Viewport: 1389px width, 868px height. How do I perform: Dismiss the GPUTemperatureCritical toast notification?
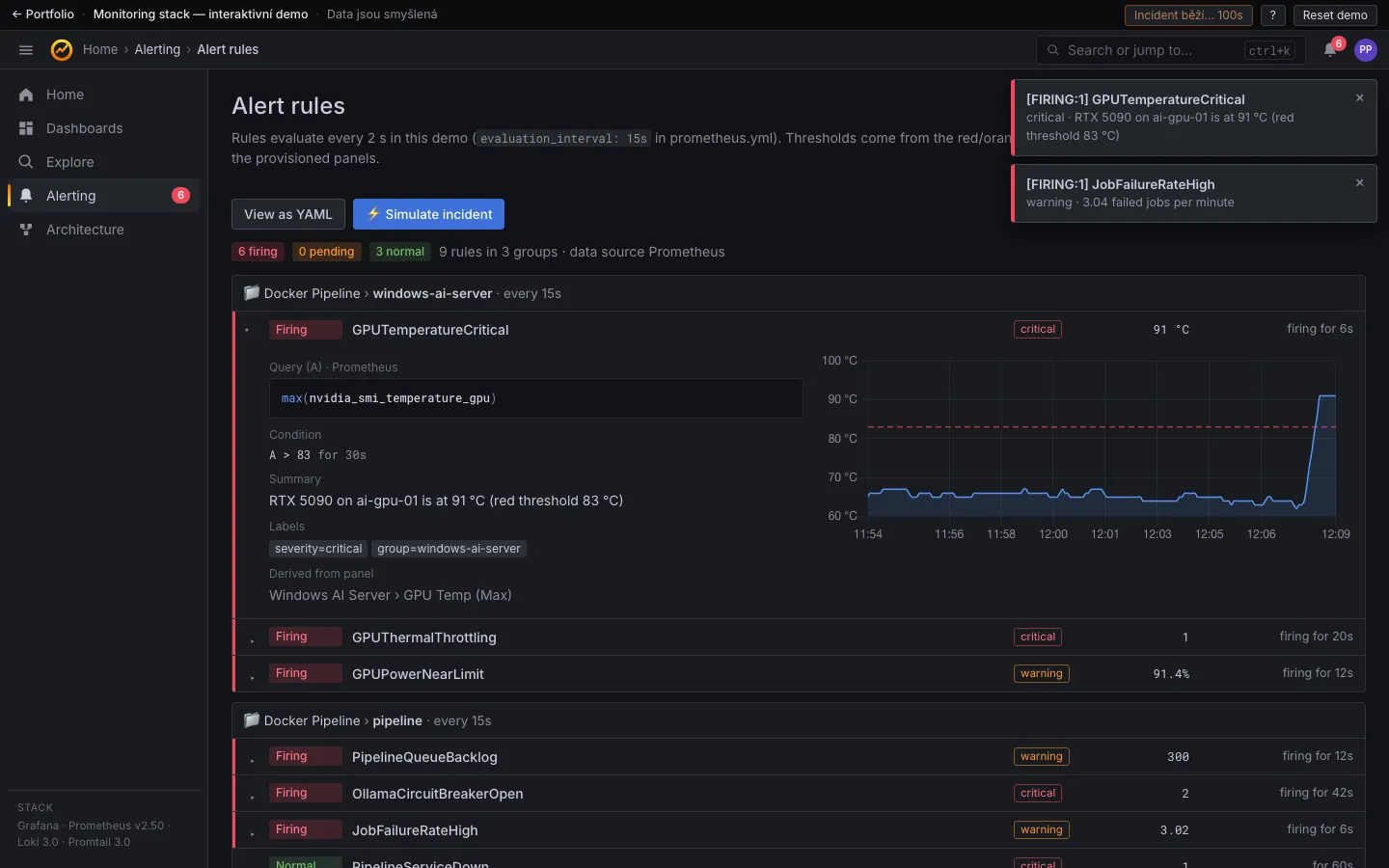[1360, 98]
